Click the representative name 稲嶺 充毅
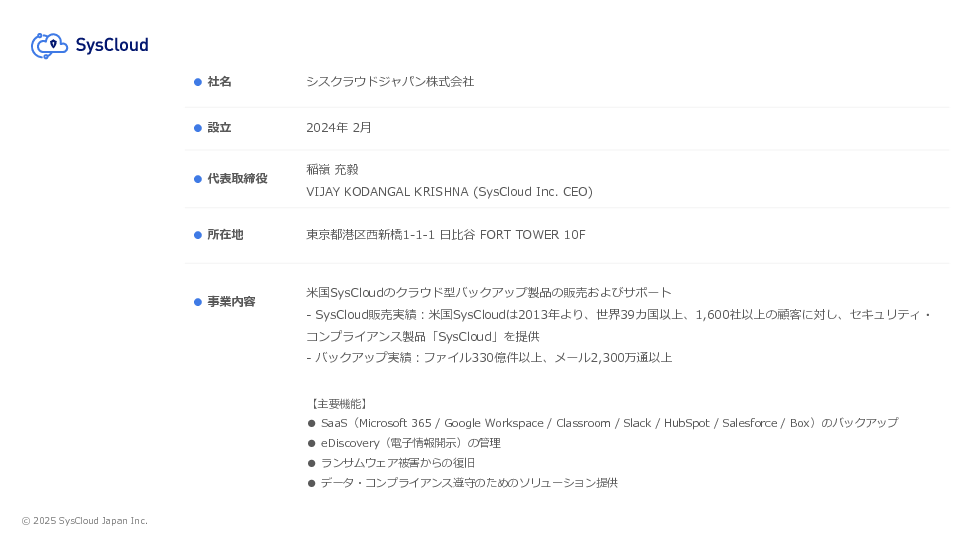960x540 pixels. [x=332, y=170]
